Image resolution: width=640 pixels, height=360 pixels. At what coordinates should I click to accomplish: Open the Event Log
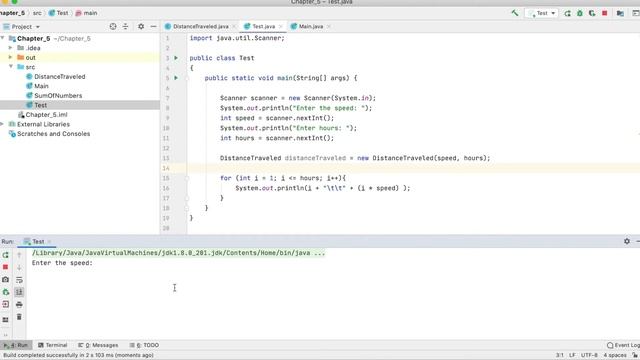(x=623, y=345)
